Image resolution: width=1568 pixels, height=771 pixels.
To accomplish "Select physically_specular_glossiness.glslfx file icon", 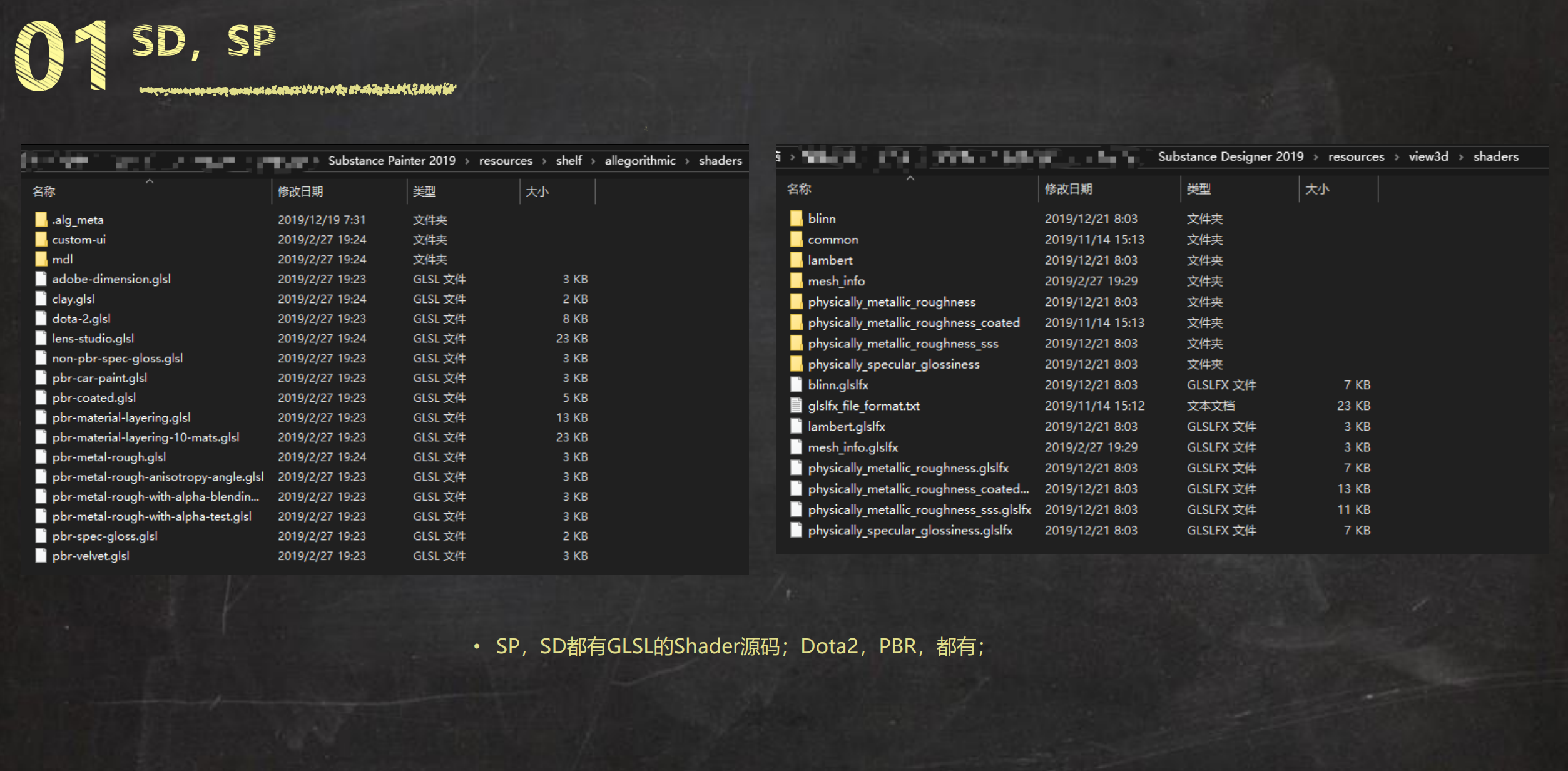I will point(796,530).
